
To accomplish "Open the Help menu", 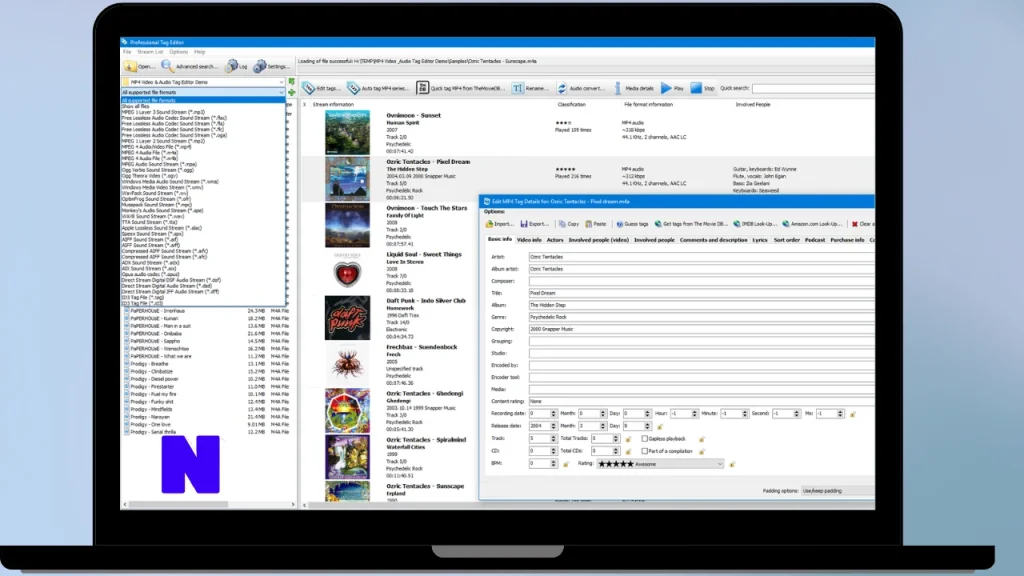I will coord(200,52).
